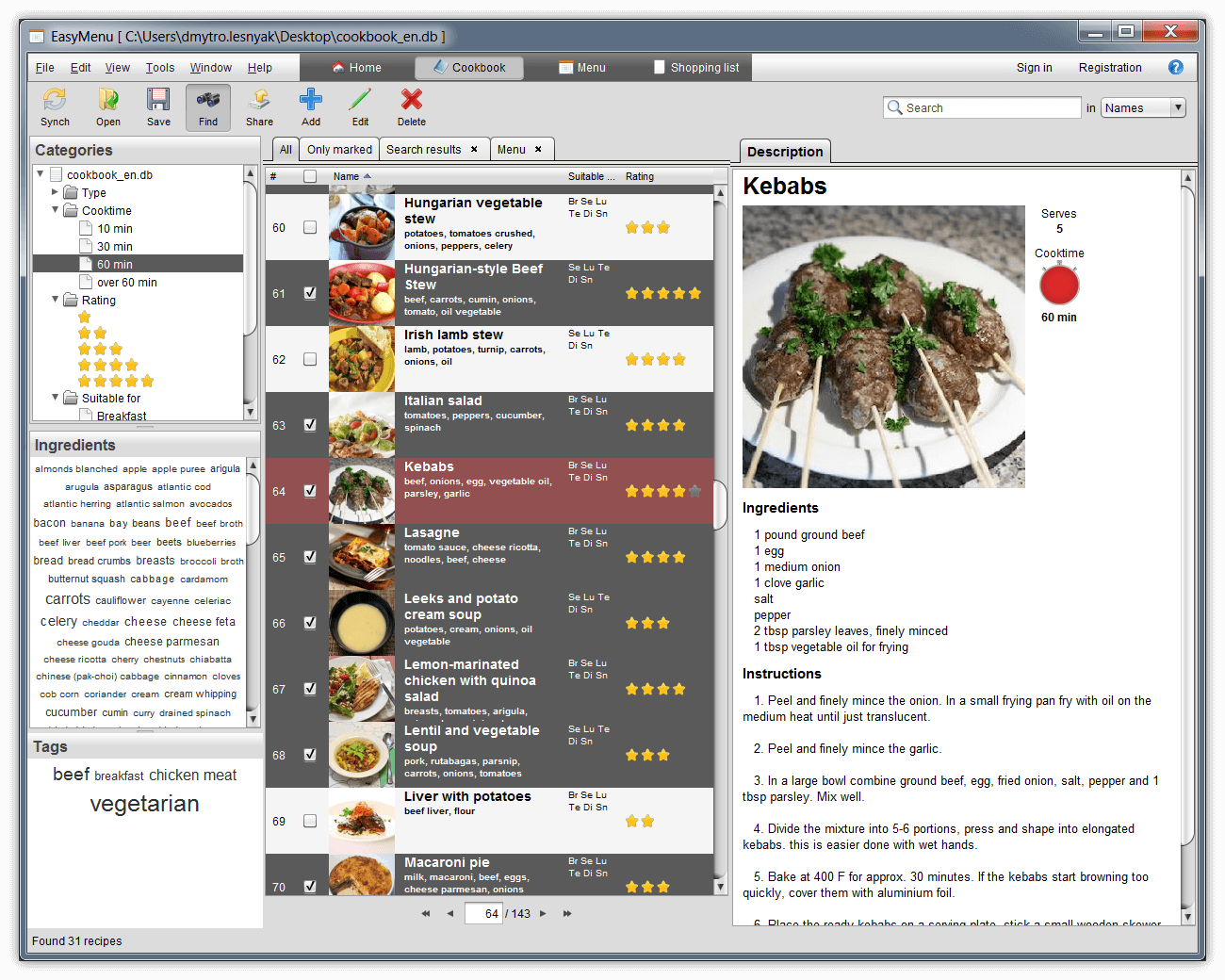Select the Only marked tab

coord(339,149)
